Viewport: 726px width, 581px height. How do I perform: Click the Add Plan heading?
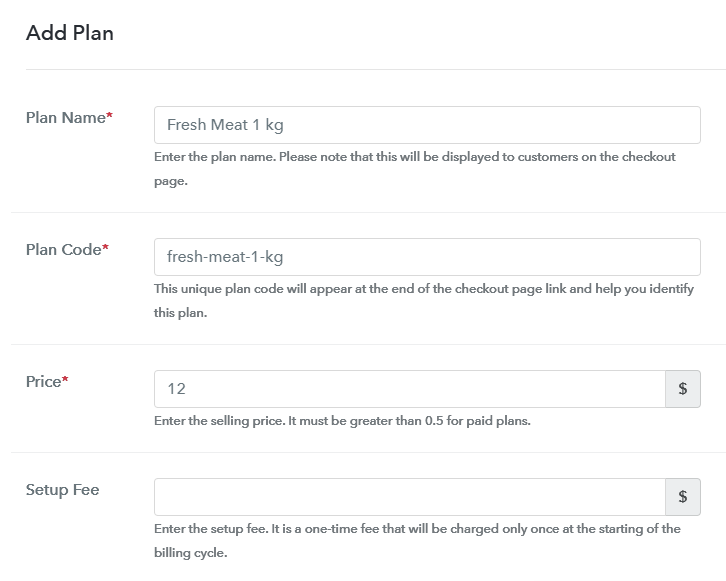click(x=70, y=33)
